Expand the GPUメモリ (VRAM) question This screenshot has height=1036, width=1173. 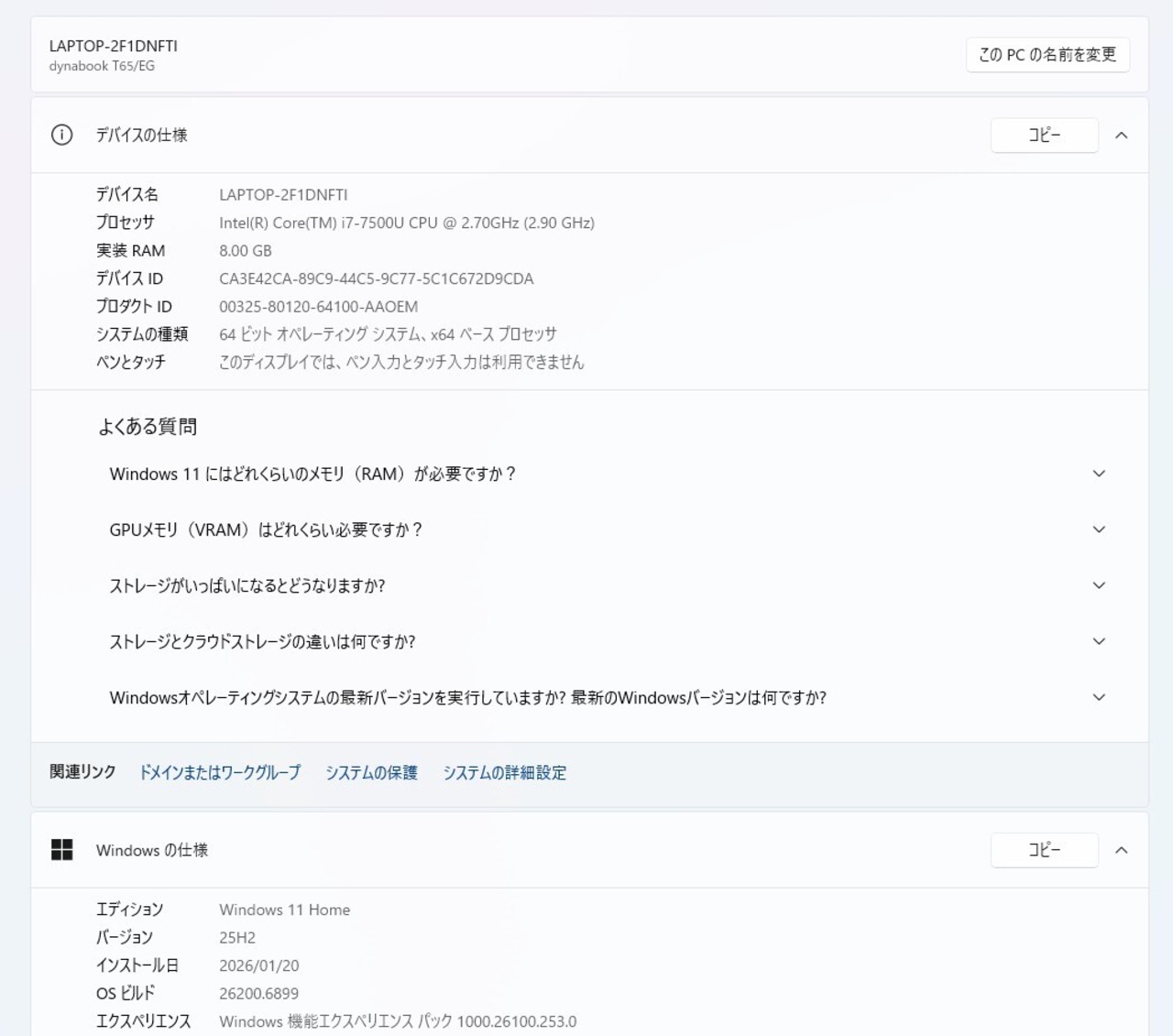pyautogui.click(x=1099, y=529)
